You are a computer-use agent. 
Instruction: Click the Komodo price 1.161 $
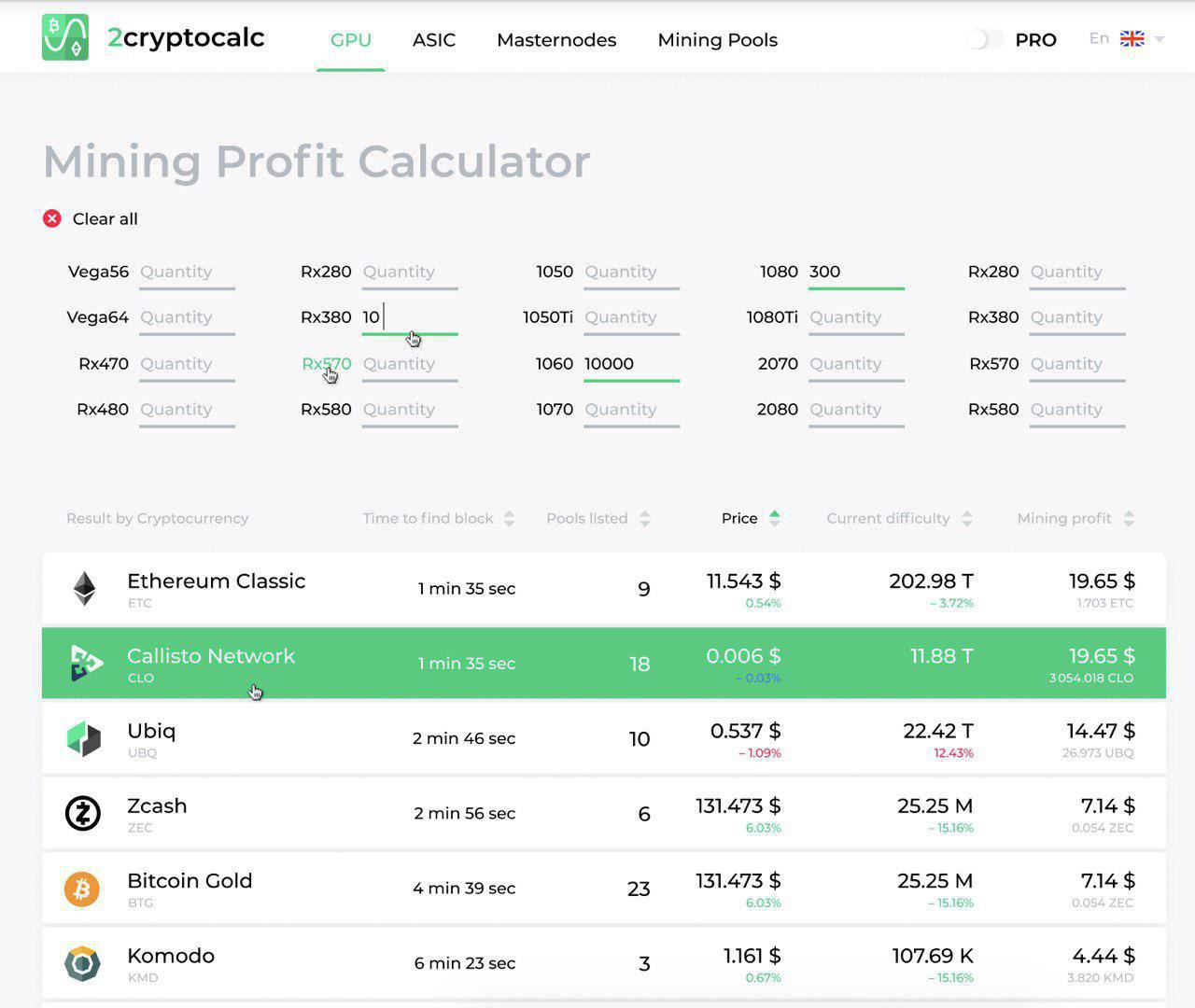click(752, 956)
